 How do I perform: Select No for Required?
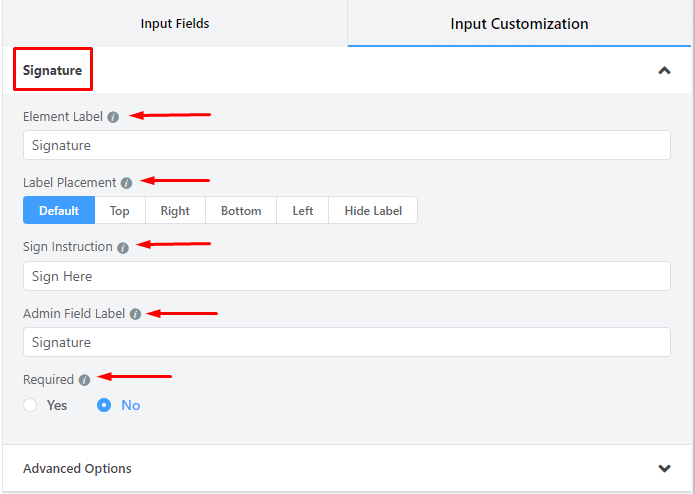104,405
